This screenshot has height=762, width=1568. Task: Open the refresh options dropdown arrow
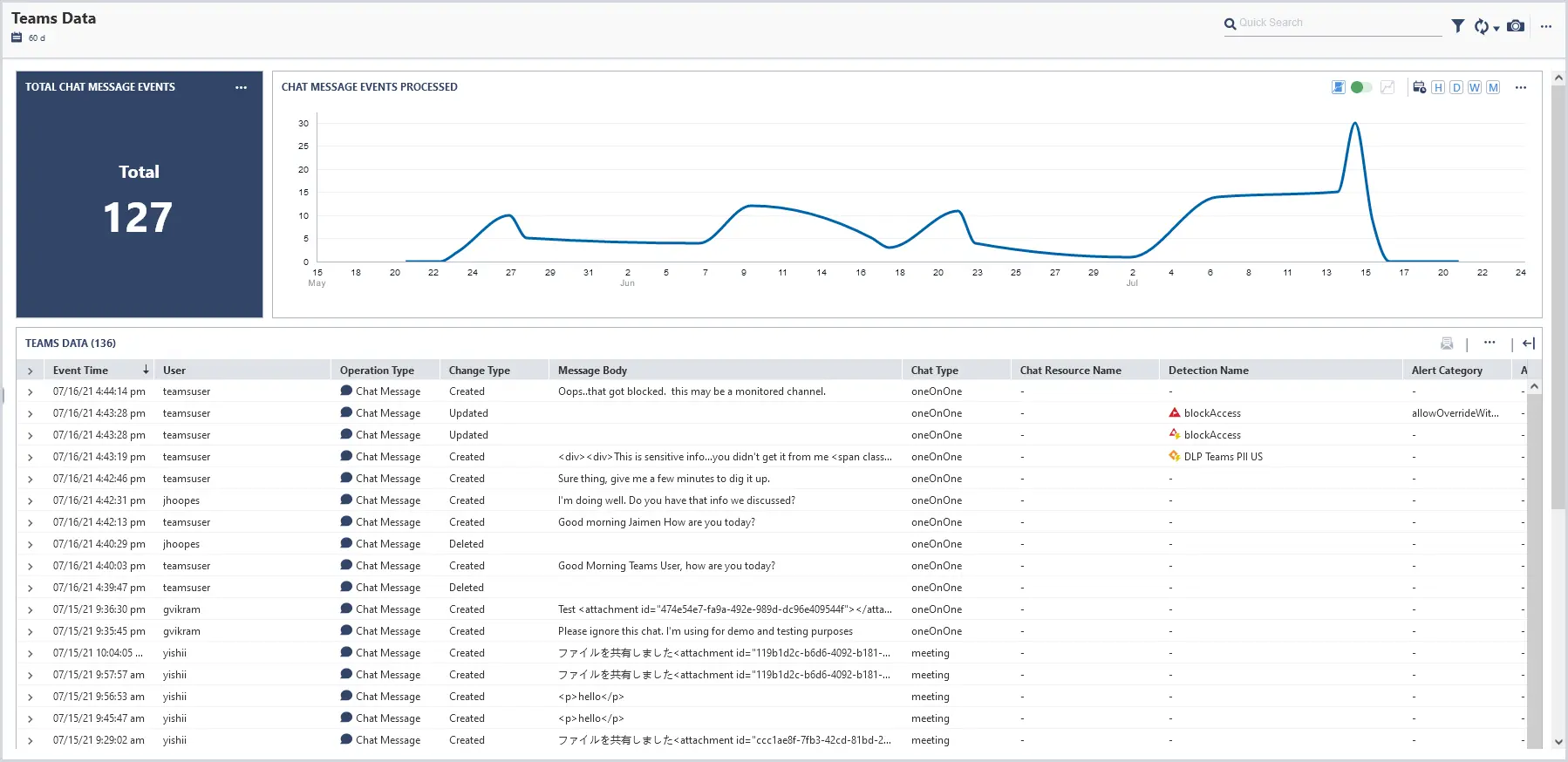pos(1496,28)
